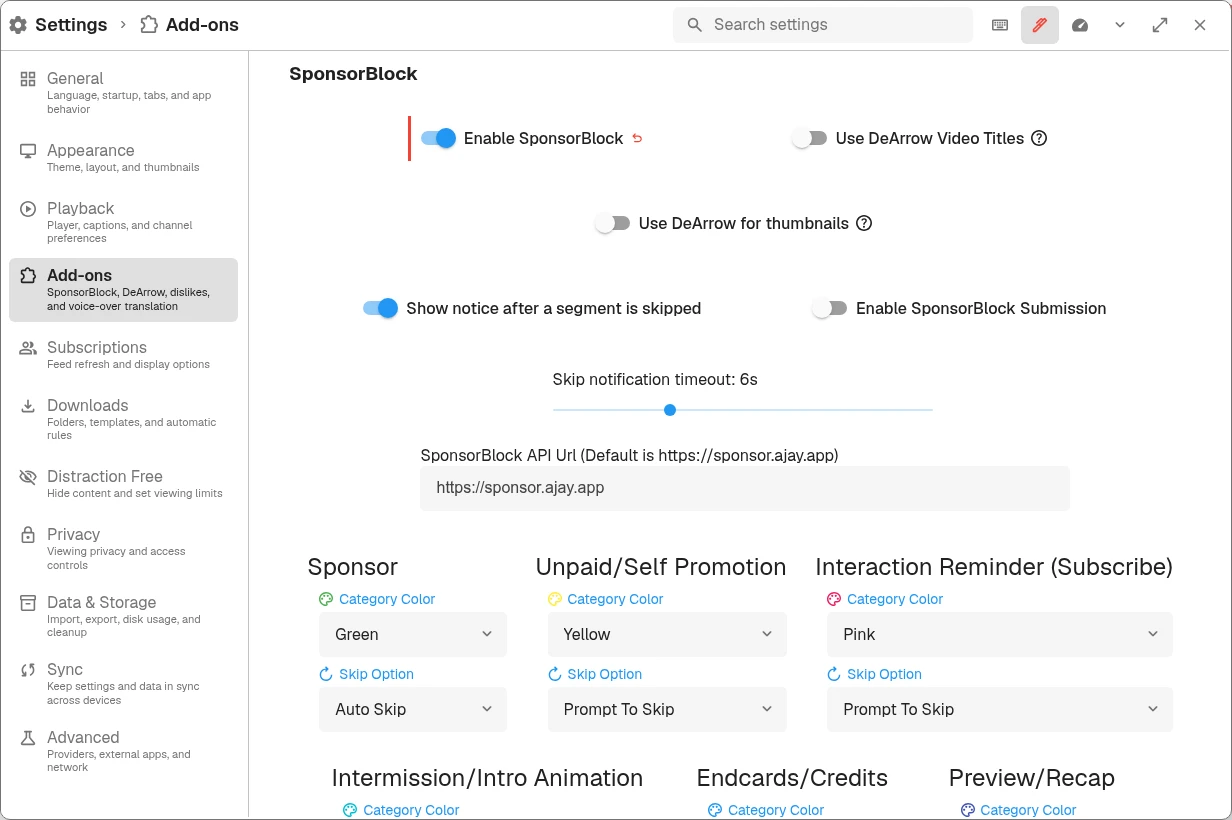Enable SponsorBlock Submission toggle
Screen dimensions: 1232x820
tap(830, 308)
